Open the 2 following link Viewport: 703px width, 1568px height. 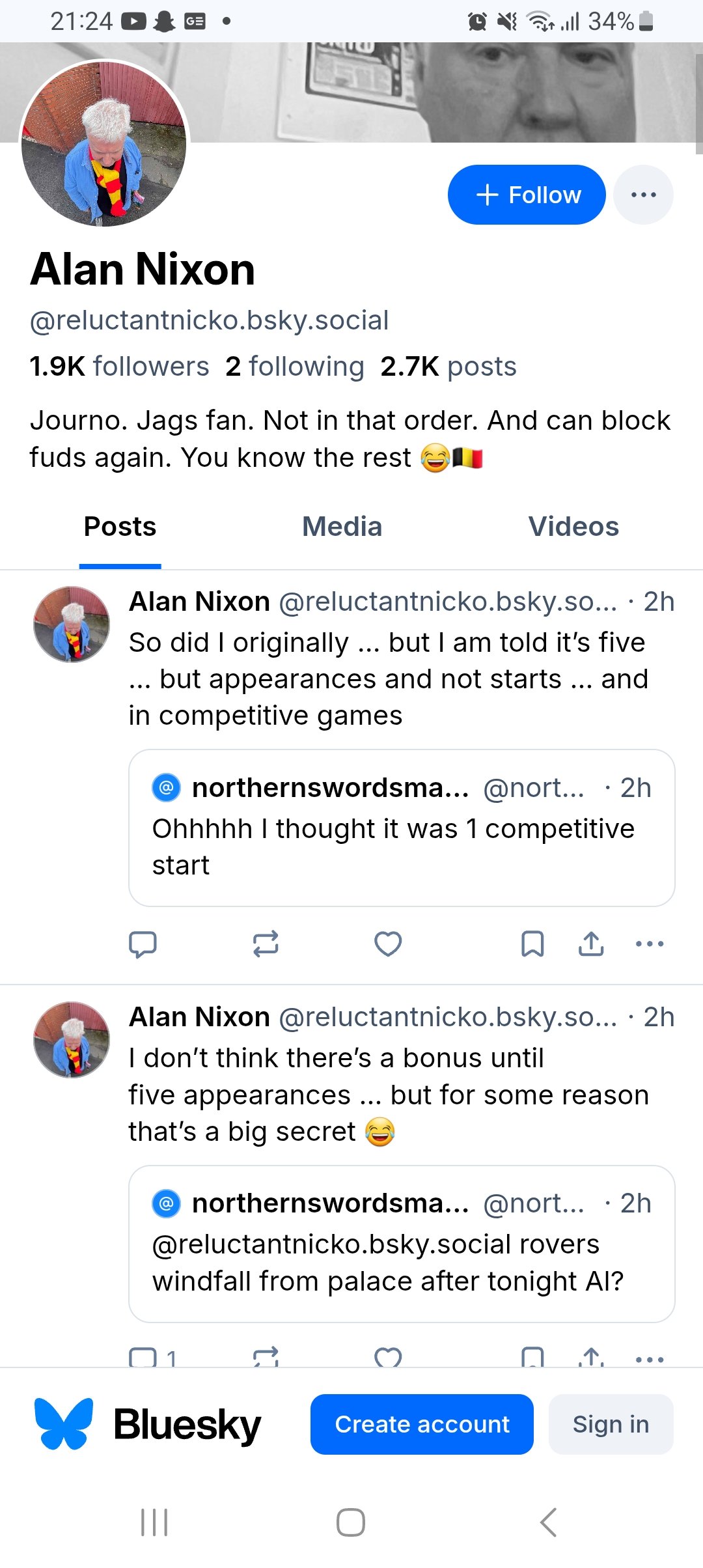coord(294,367)
